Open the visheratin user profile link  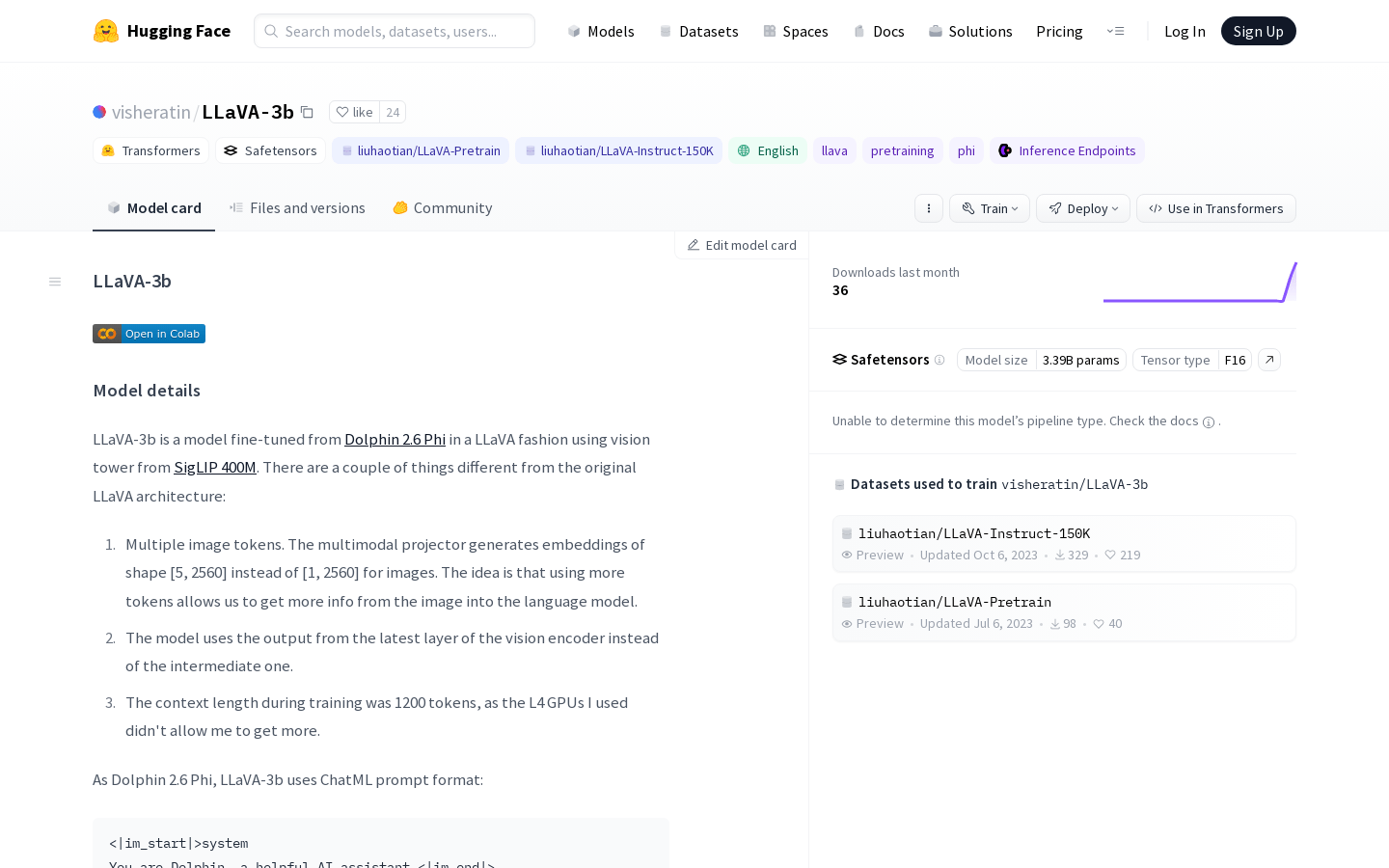point(151,112)
